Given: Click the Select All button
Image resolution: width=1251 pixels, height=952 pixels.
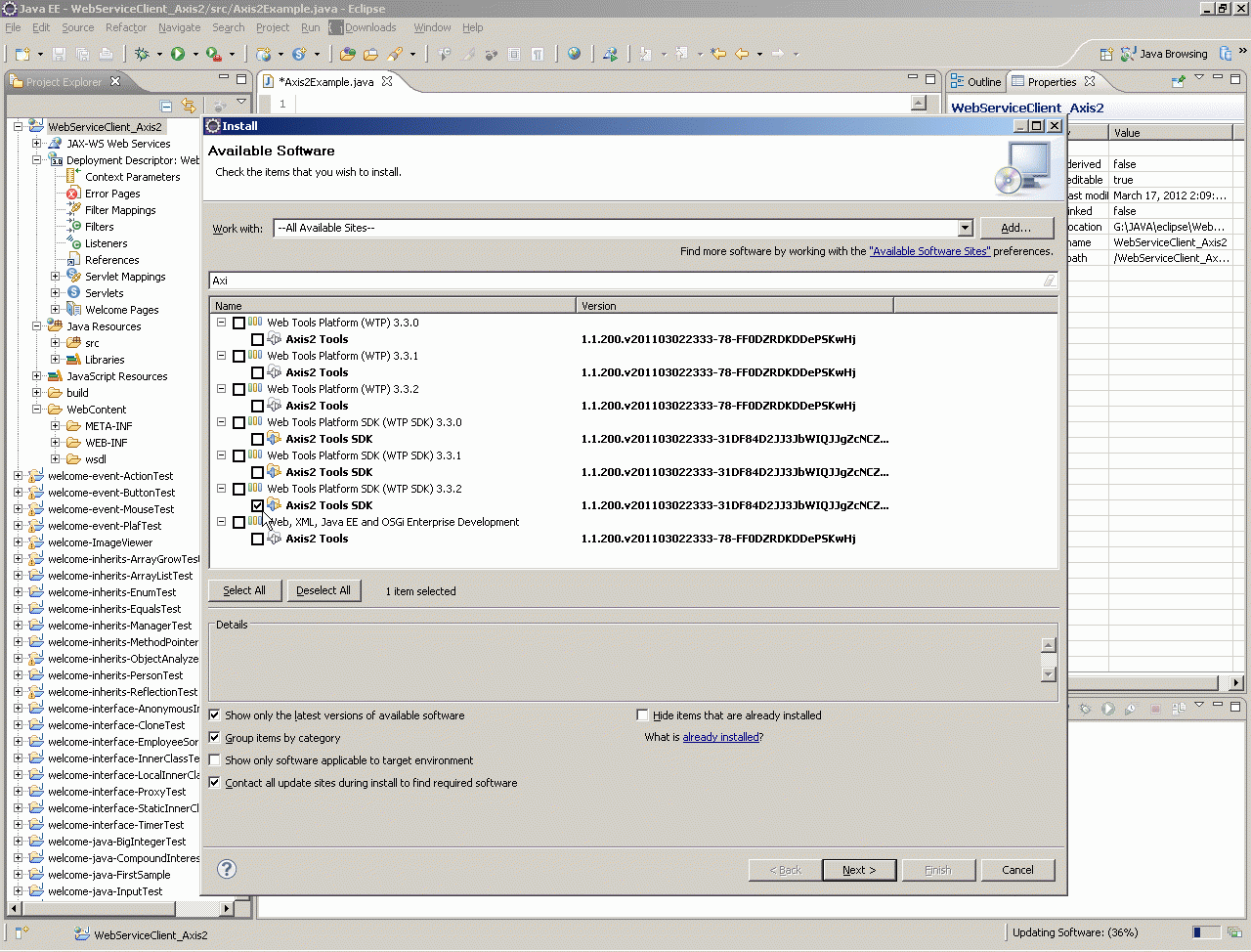Looking at the screenshot, I should pyautogui.click(x=244, y=590).
